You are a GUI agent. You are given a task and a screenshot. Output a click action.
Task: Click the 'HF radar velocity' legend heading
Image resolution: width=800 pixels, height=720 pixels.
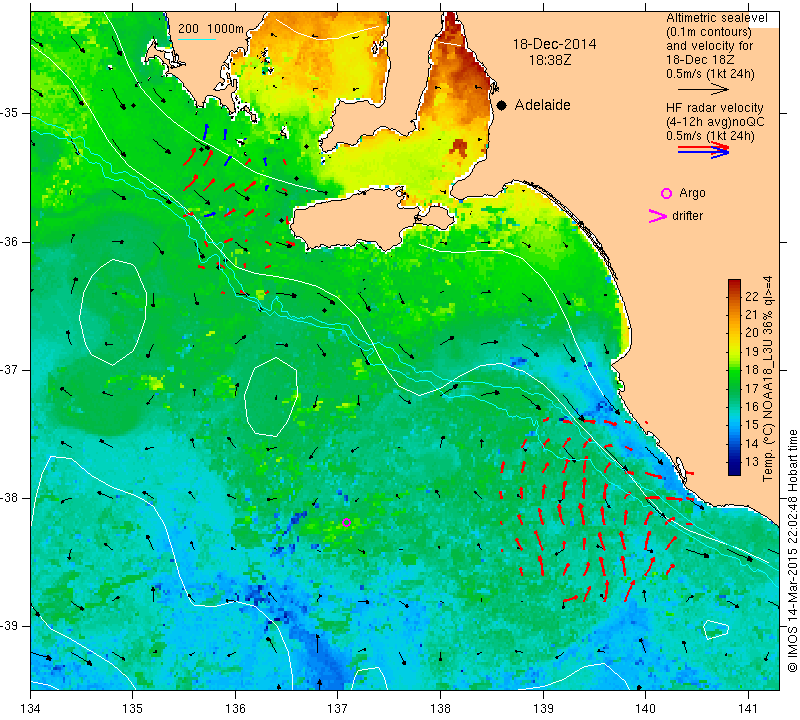[x=714, y=108]
